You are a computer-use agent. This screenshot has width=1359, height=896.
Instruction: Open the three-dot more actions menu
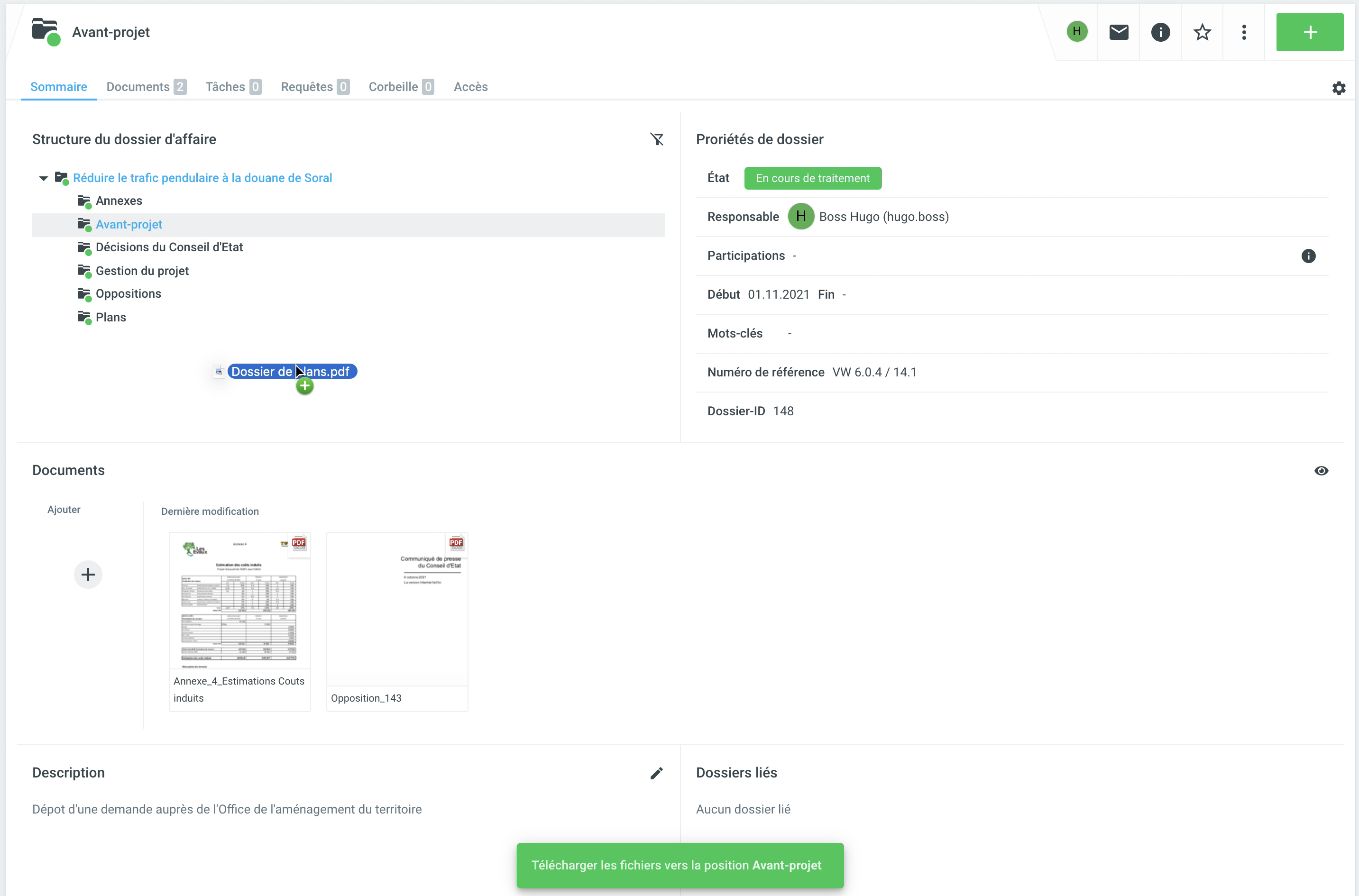click(1244, 32)
